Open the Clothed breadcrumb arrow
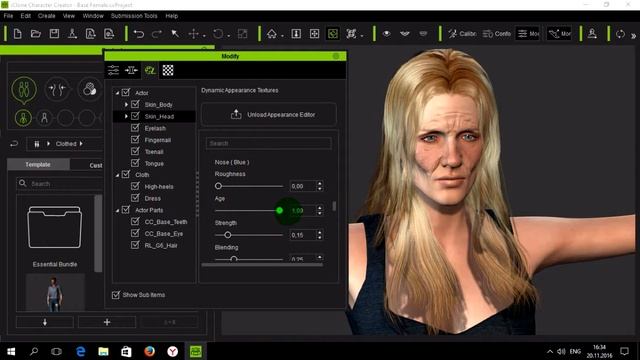The height and width of the screenshot is (360, 640). tap(81, 144)
